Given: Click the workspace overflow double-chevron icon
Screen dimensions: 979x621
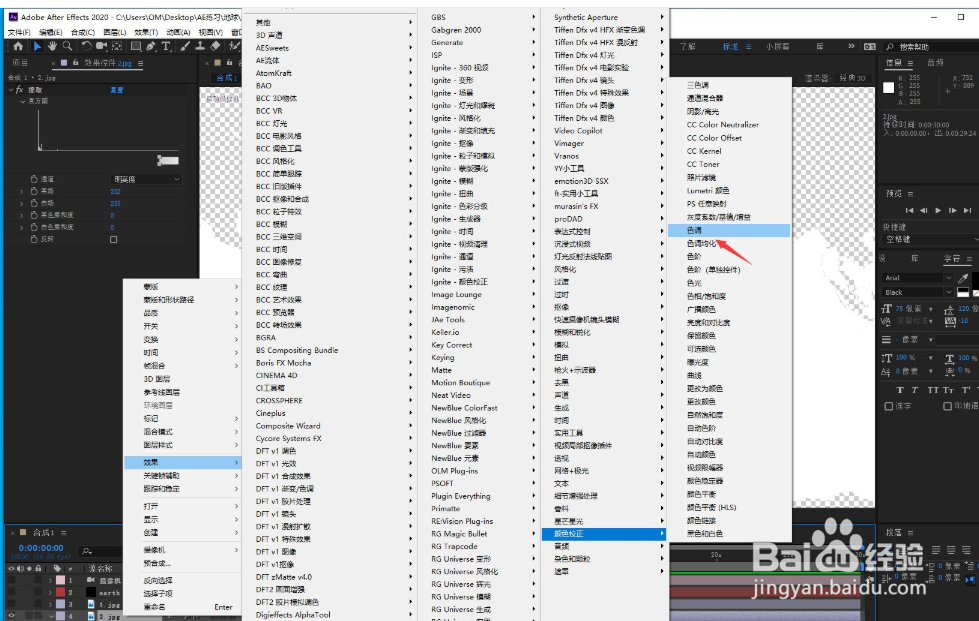Looking at the screenshot, I should point(851,46).
